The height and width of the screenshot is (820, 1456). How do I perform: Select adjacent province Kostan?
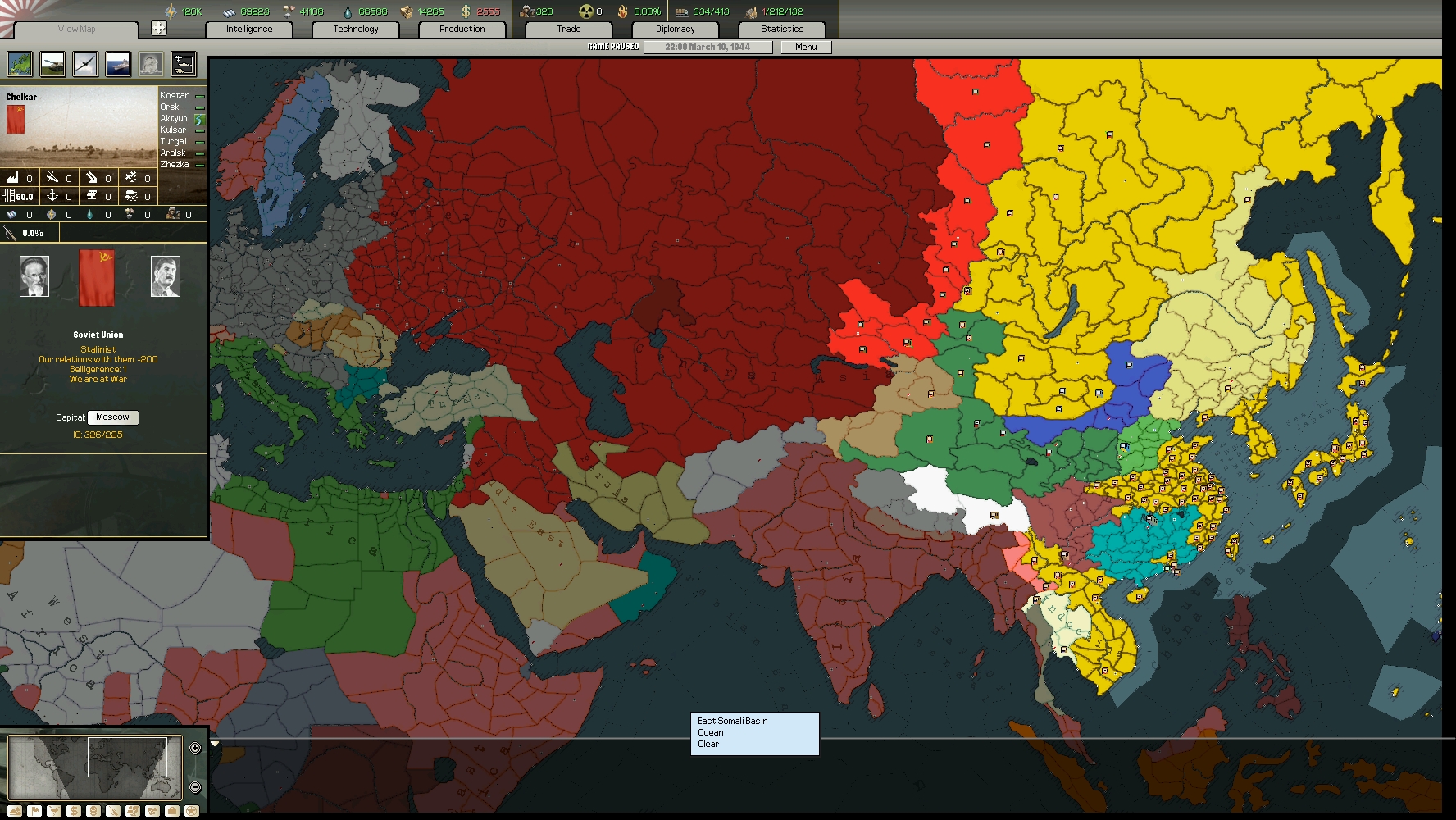tap(175, 95)
